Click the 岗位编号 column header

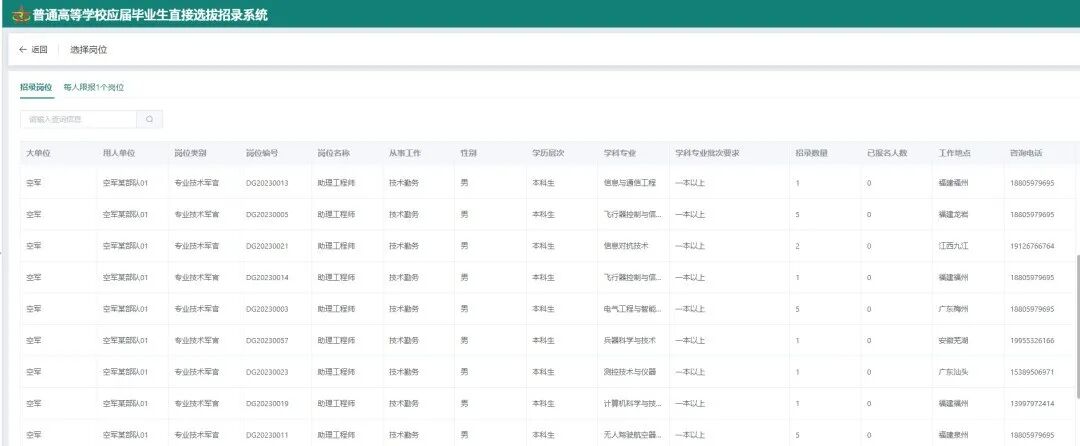262,153
